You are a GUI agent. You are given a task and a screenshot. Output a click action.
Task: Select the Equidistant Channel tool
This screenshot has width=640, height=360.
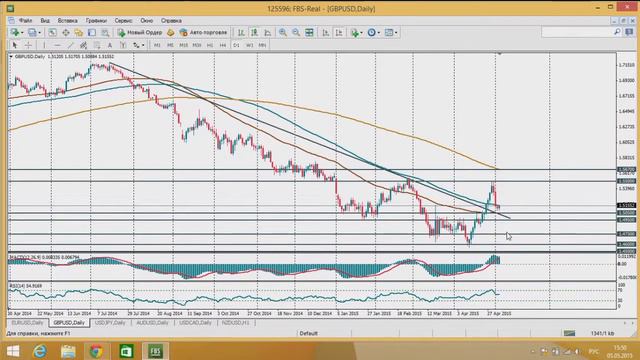tap(83, 45)
